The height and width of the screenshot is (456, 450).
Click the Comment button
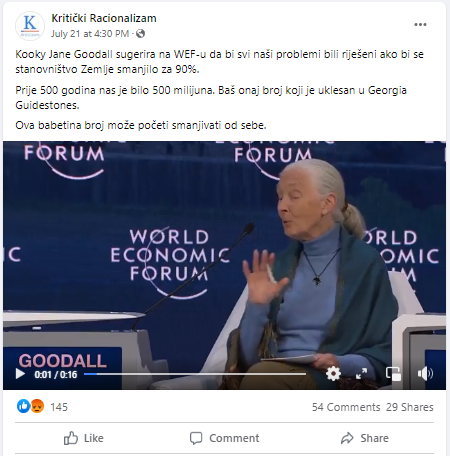tap(224, 438)
